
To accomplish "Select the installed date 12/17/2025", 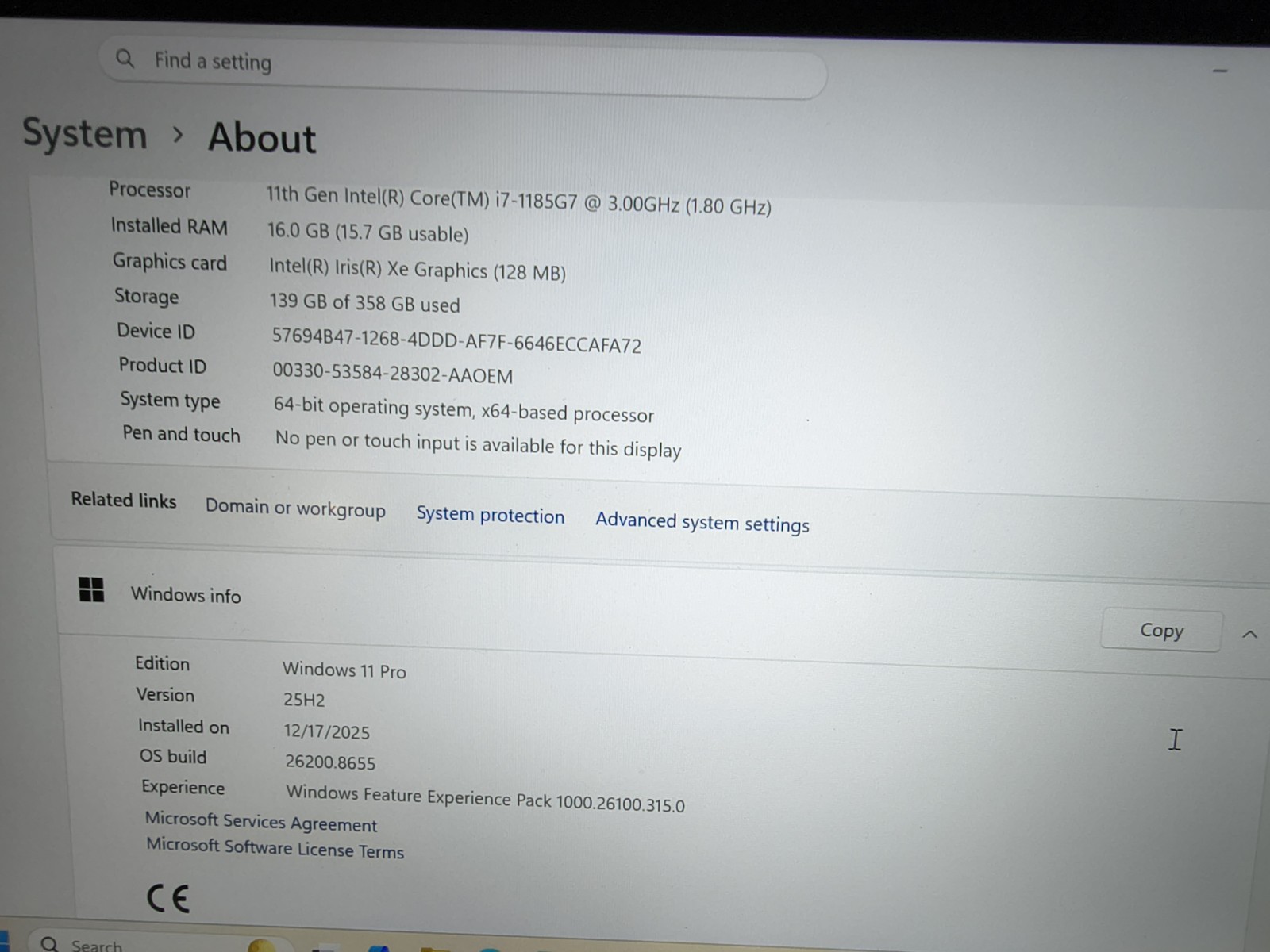I will (327, 731).
